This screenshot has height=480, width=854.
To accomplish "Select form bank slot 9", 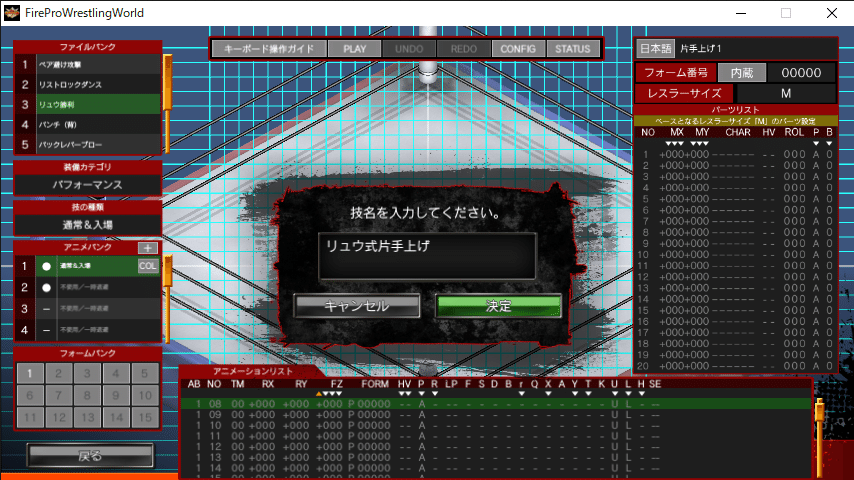I will (x=115, y=395).
